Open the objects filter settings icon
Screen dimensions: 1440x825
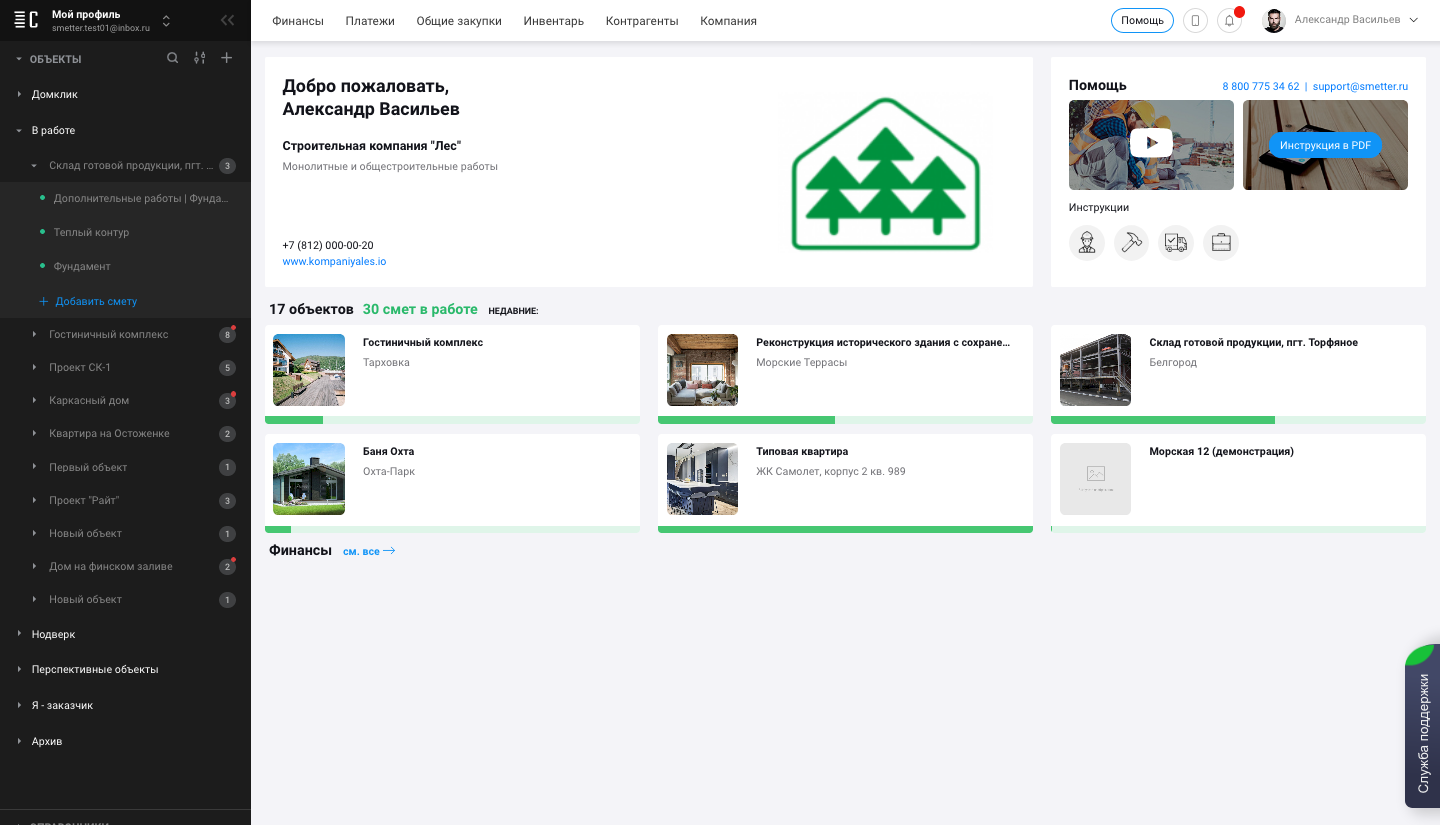(x=200, y=58)
